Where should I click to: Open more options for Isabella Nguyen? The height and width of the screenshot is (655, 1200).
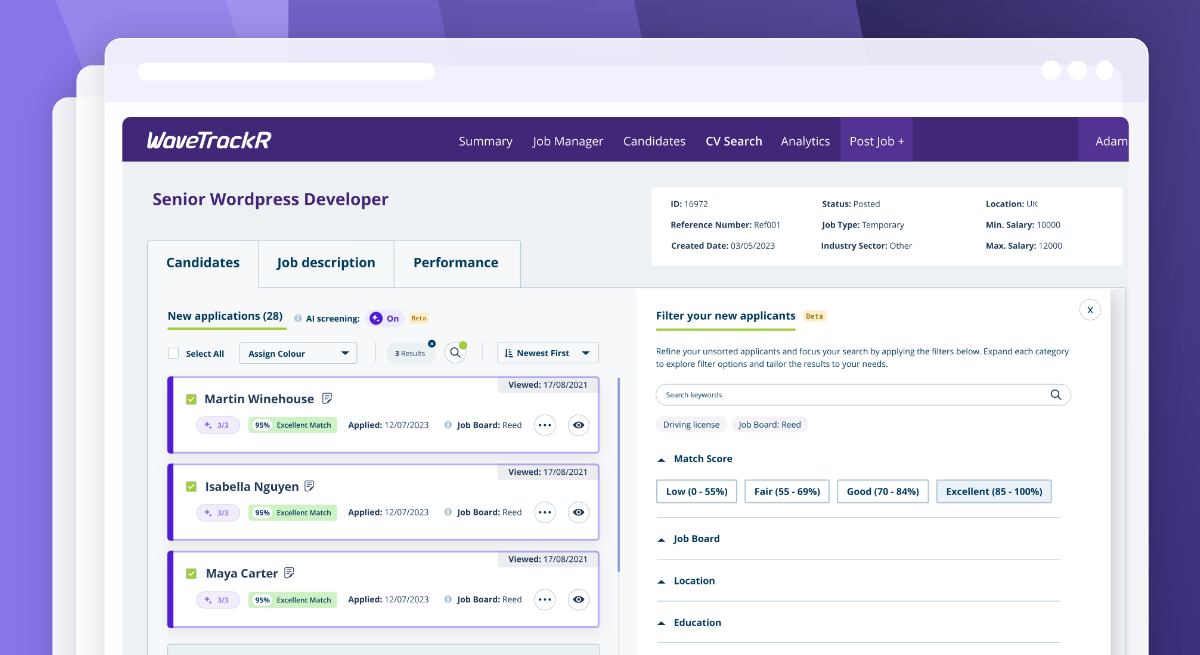point(545,512)
